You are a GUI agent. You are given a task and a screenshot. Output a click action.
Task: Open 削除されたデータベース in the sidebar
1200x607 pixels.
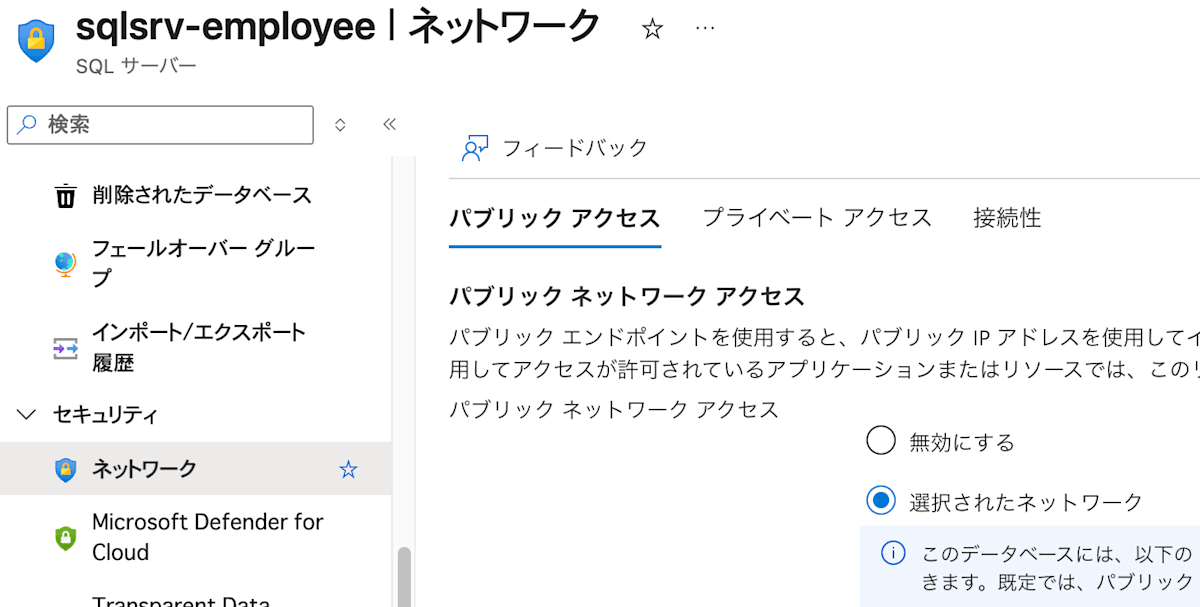(202, 194)
